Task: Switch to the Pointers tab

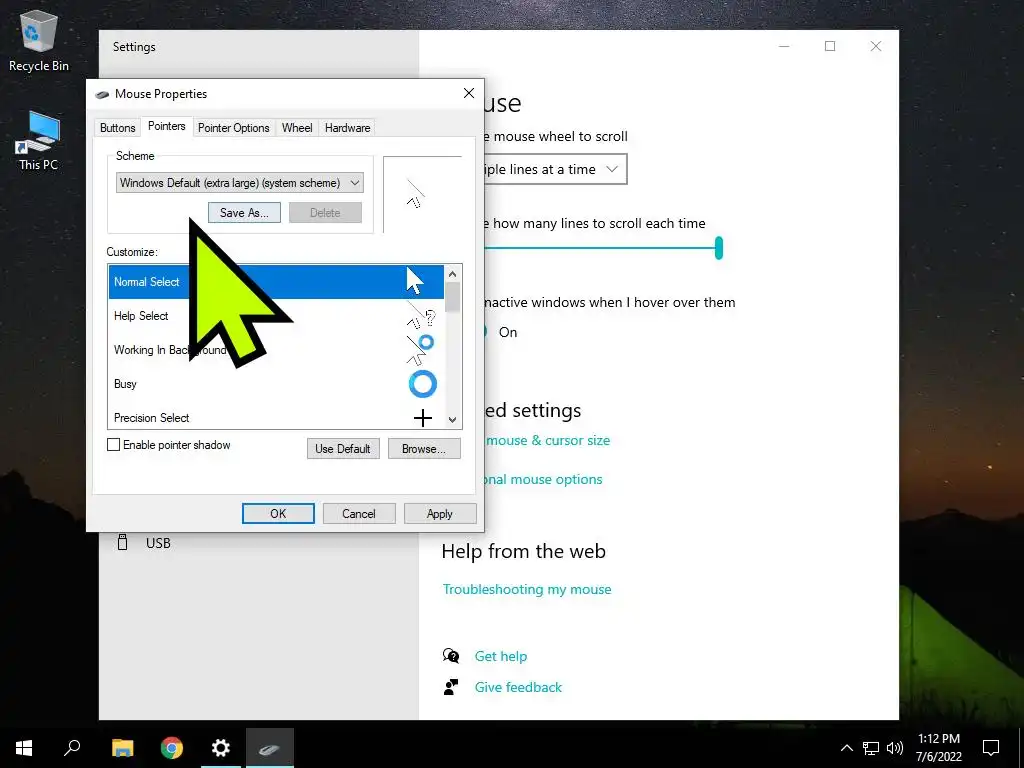Action: pos(167,126)
